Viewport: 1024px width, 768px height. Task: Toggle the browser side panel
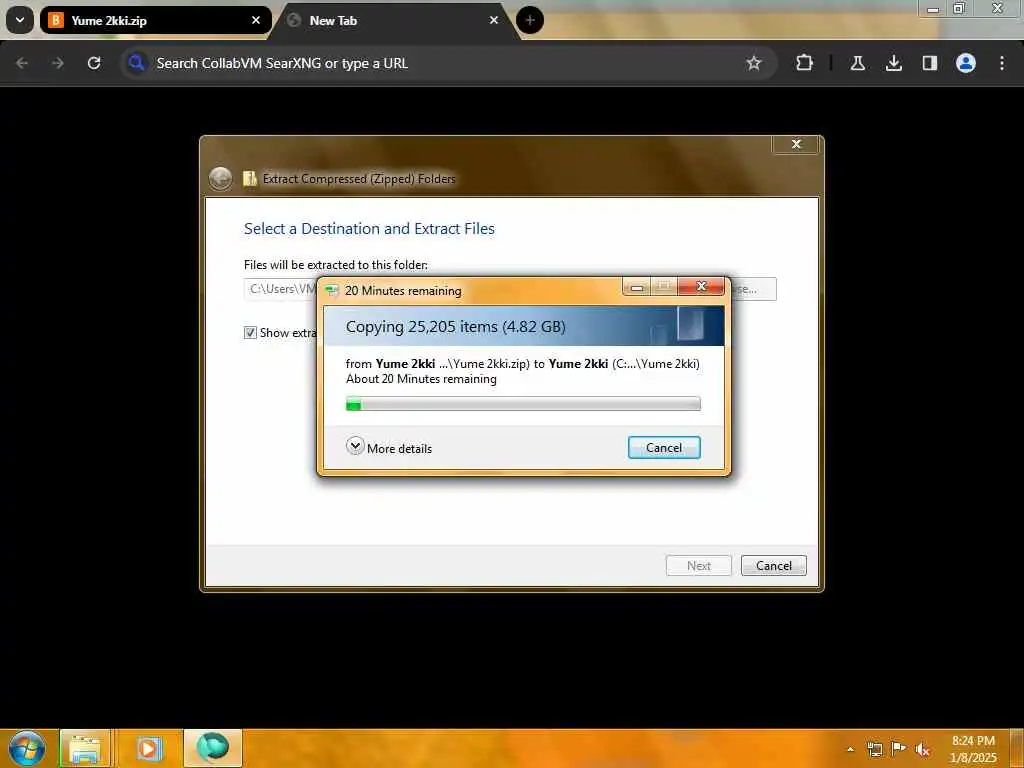[929, 63]
